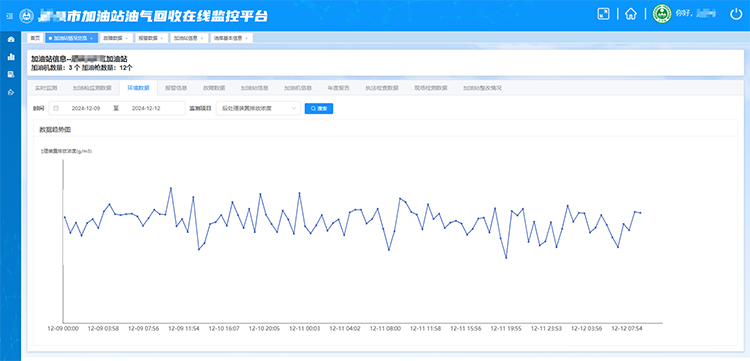
Task: Select the 环境数据 tab
Action: click(x=138, y=88)
